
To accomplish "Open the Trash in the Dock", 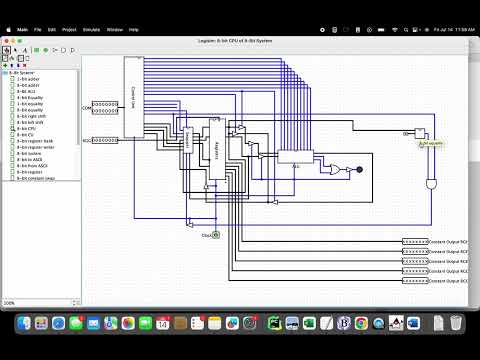I will click(455, 323).
